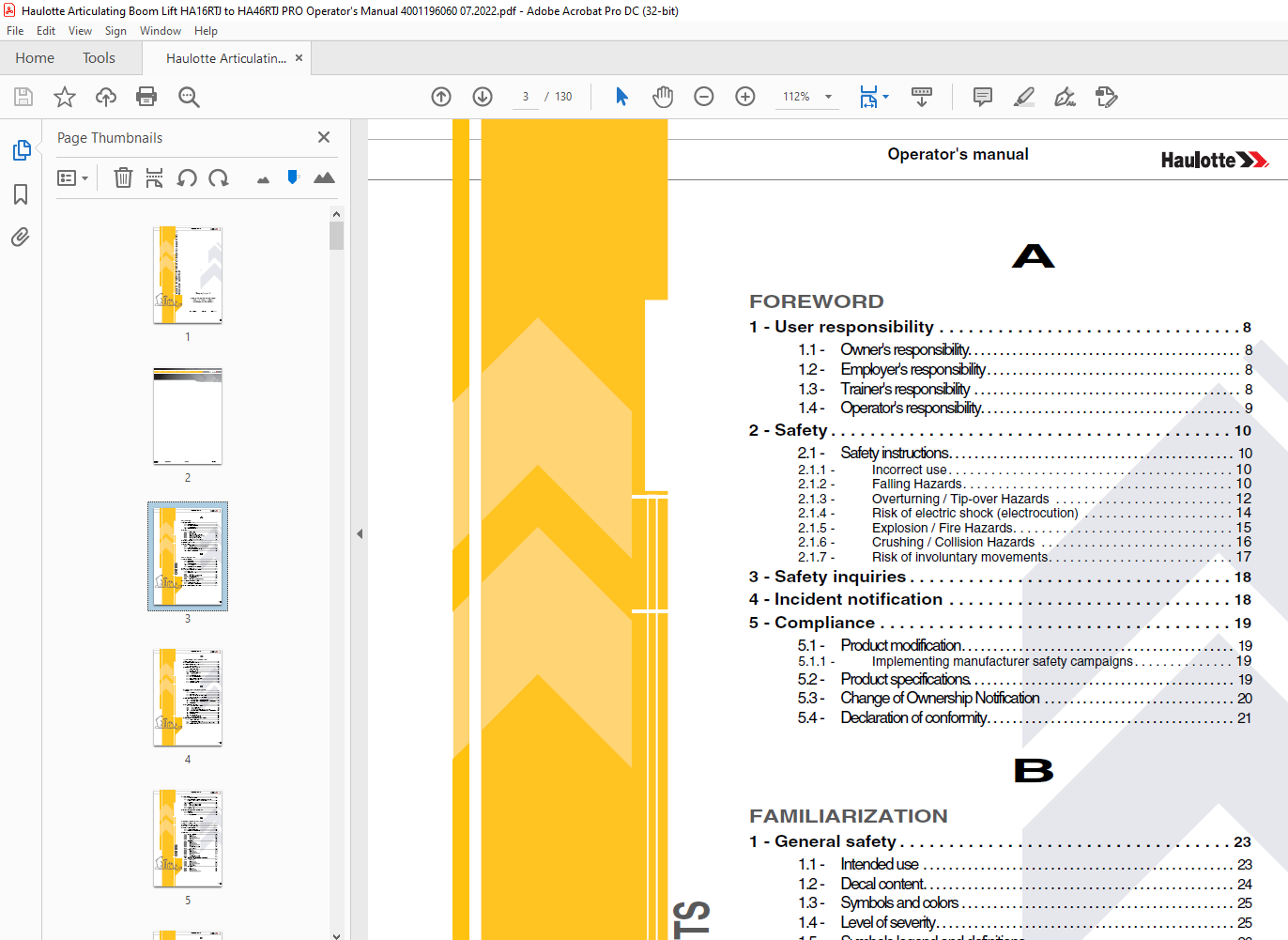Open the Page Thumbnails panel icon in sidebar
The width and height of the screenshot is (1288, 940).
click(x=21, y=150)
